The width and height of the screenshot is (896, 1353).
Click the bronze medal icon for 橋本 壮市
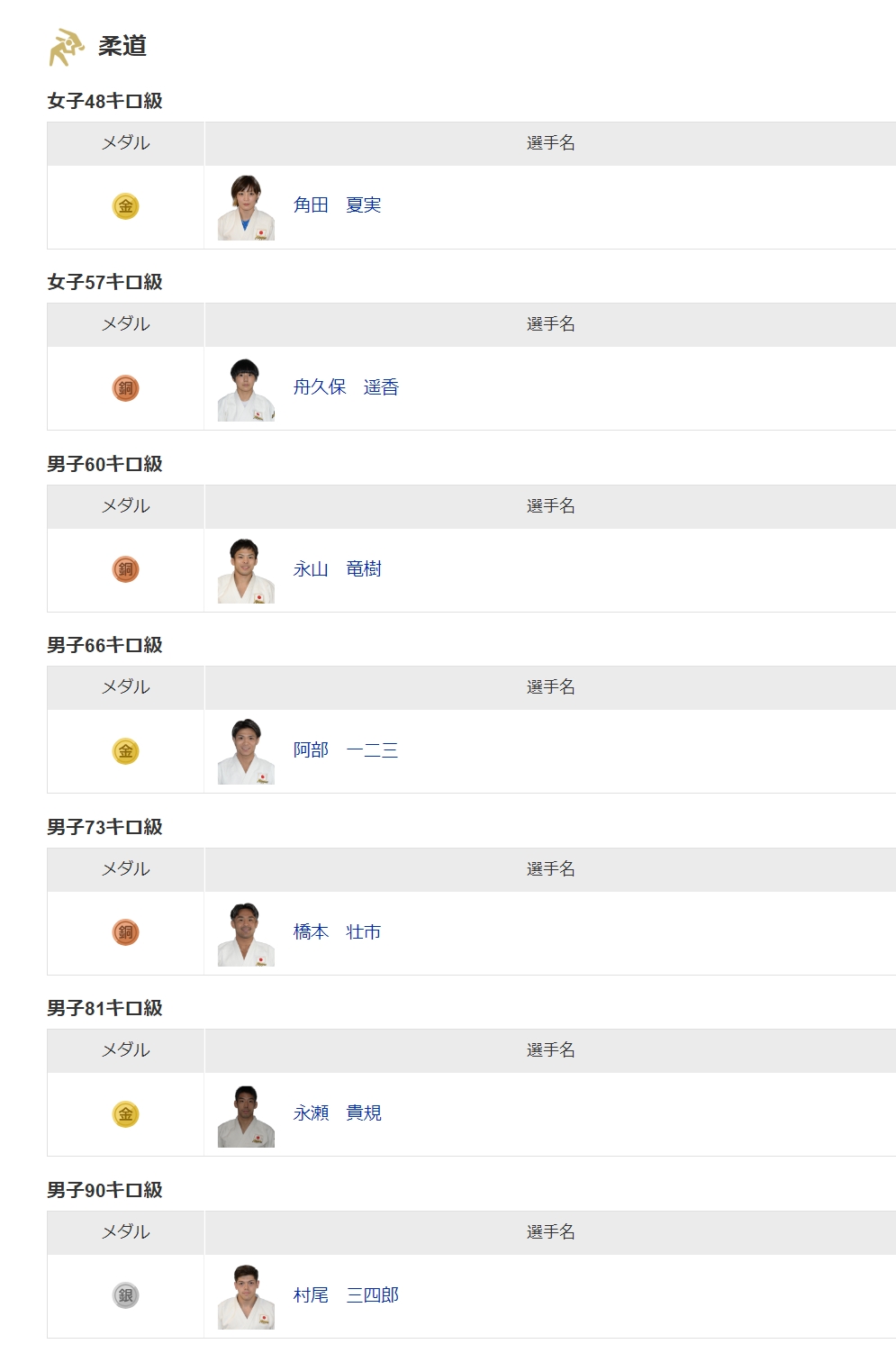pyautogui.click(x=125, y=932)
